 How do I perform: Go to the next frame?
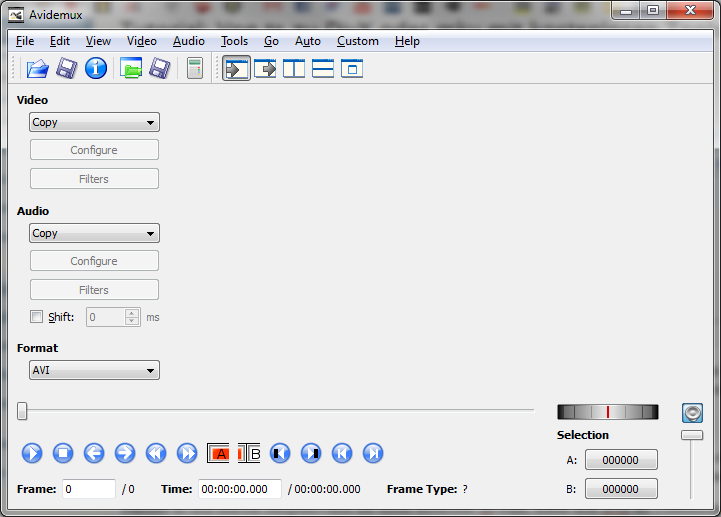click(125, 454)
